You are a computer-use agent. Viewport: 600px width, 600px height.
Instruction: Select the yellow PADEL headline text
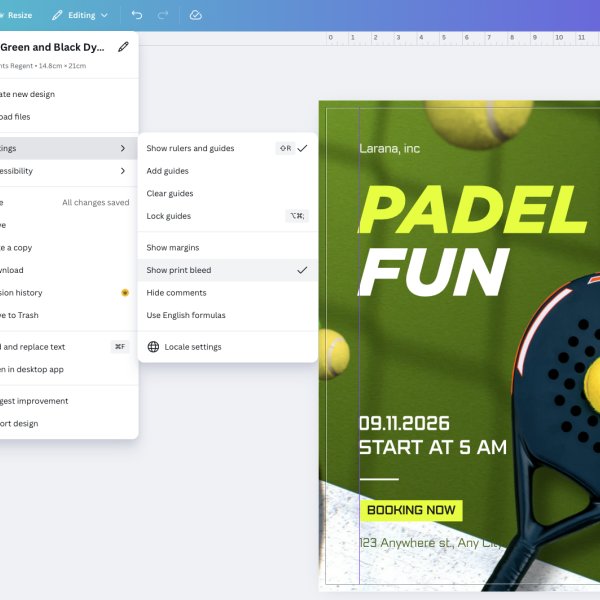point(470,210)
